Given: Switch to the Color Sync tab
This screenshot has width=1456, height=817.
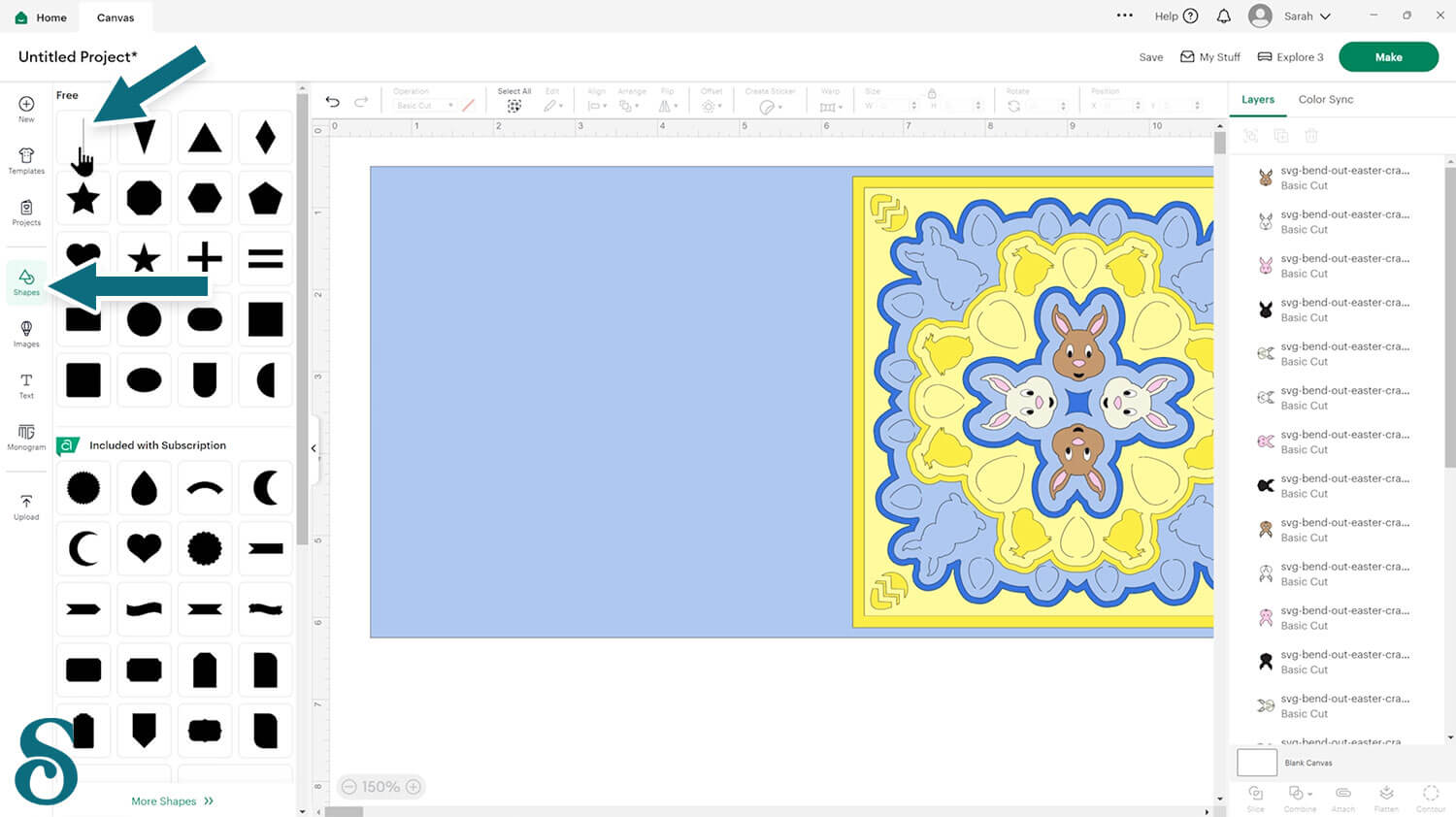Looking at the screenshot, I should 1326,99.
